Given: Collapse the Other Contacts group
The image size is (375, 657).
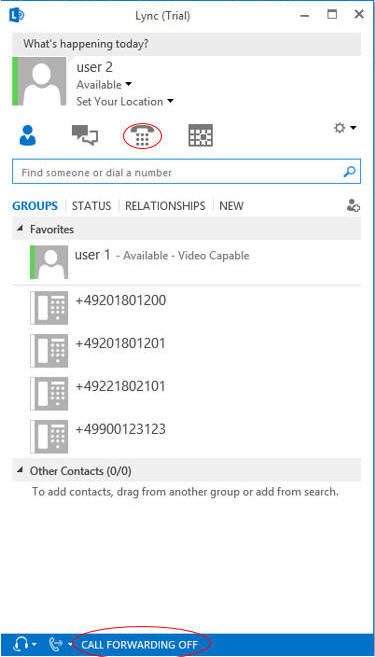Looking at the screenshot, I should pyautogui.click(x=20, y=471).
